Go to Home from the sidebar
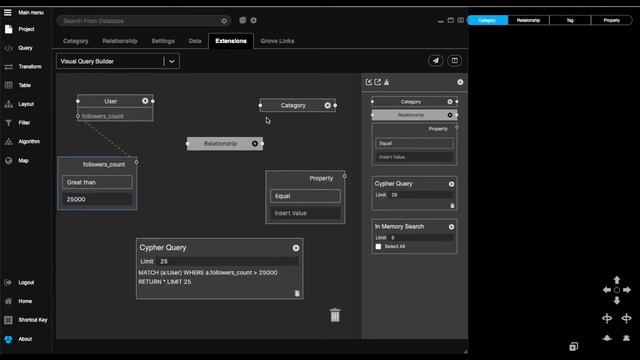 click(18, 301)
